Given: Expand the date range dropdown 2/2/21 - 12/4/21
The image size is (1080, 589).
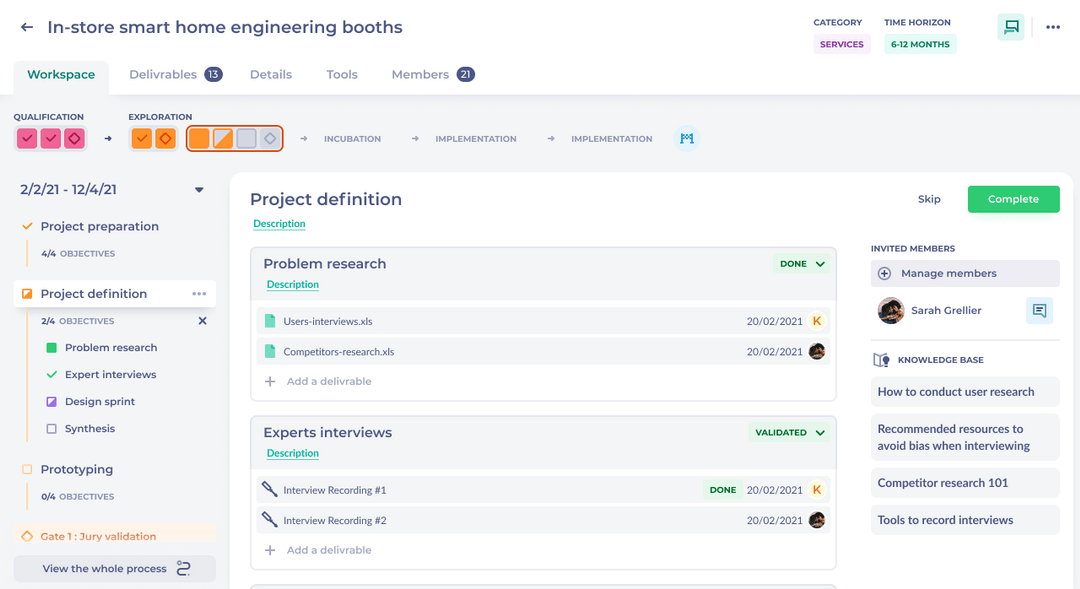Looking at the screenshot, I should (x=199, y=189).
